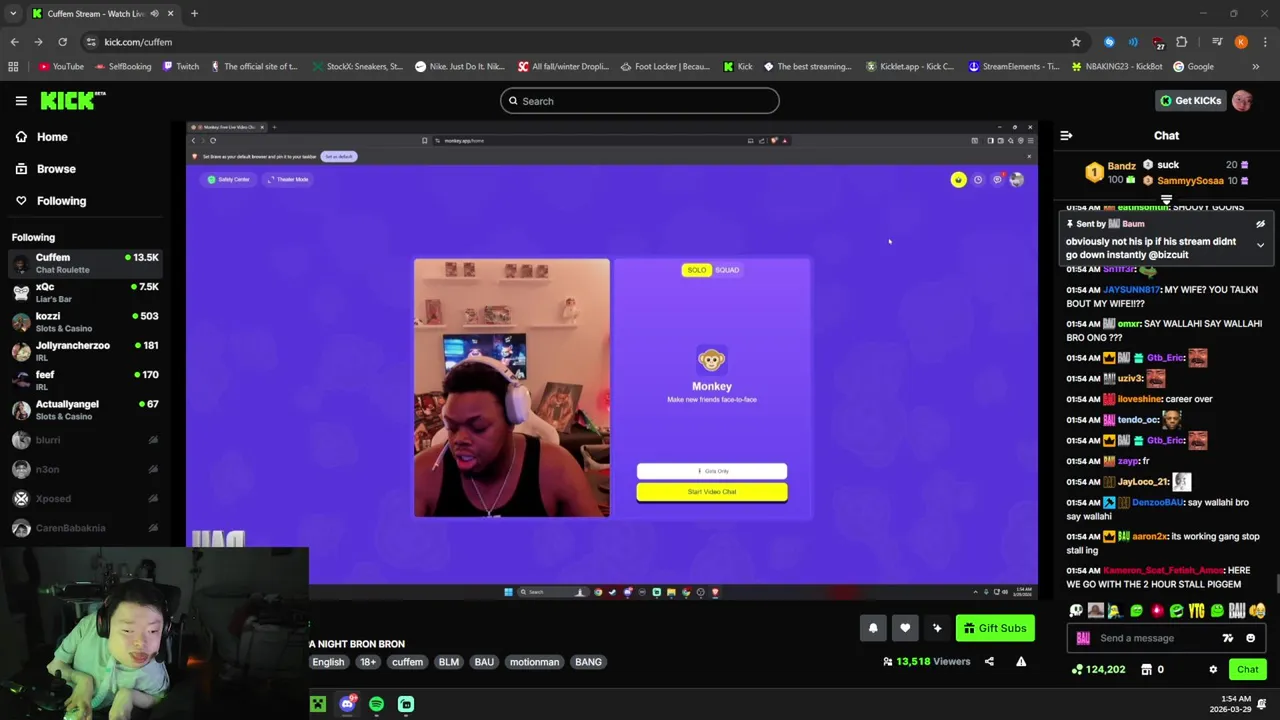The image size is (1280, 720).
Task: Select xQc in the Following list
Action: pyautogui.click(x=84, y=292)
